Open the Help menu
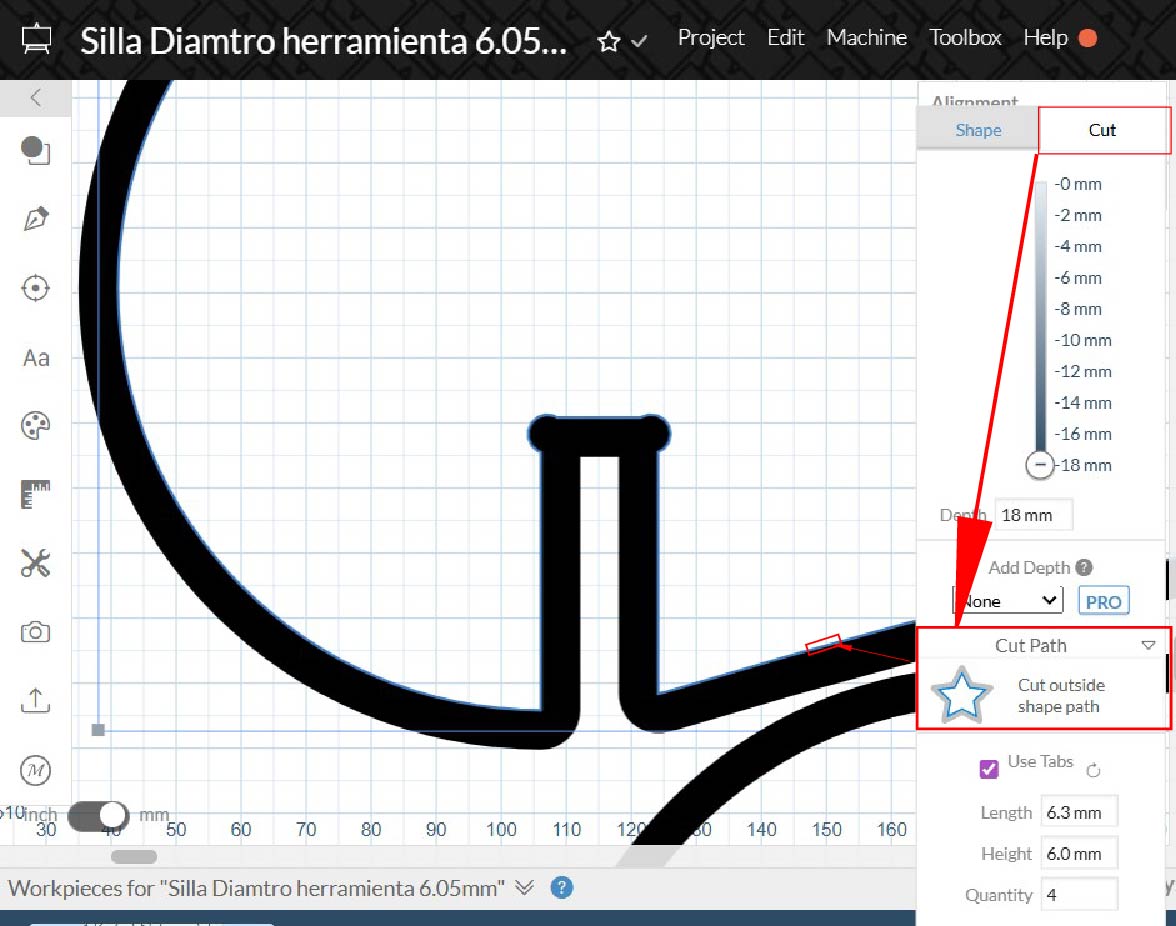The height and width of the screenshot is (926, 1176). tap(1046, 37)
